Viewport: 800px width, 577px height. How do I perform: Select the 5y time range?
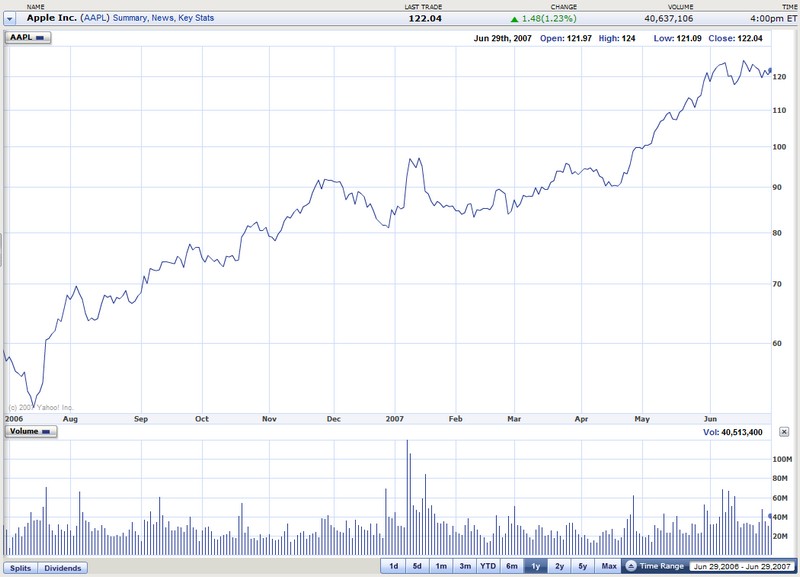583,566
